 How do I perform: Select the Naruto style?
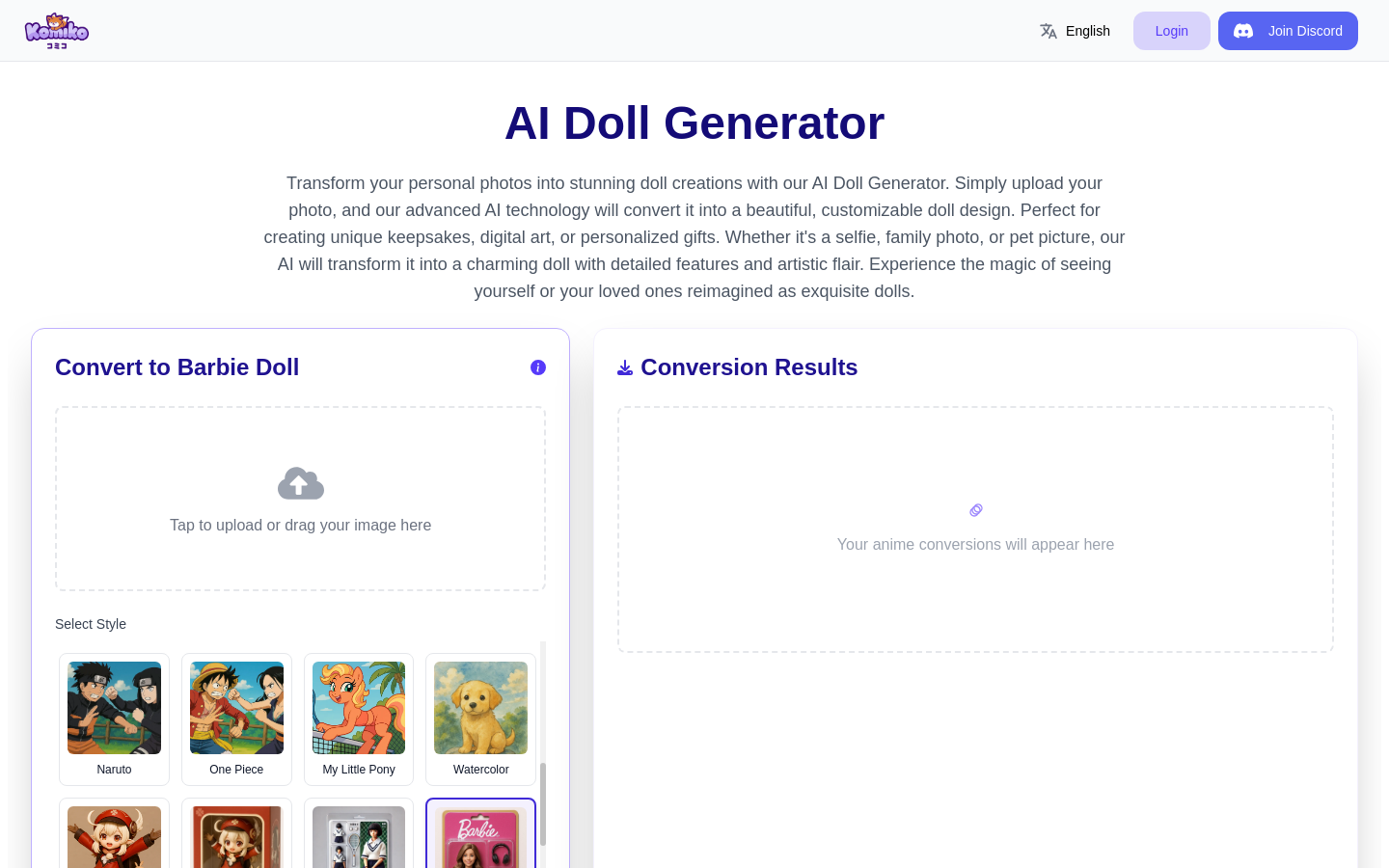[114, 719]
